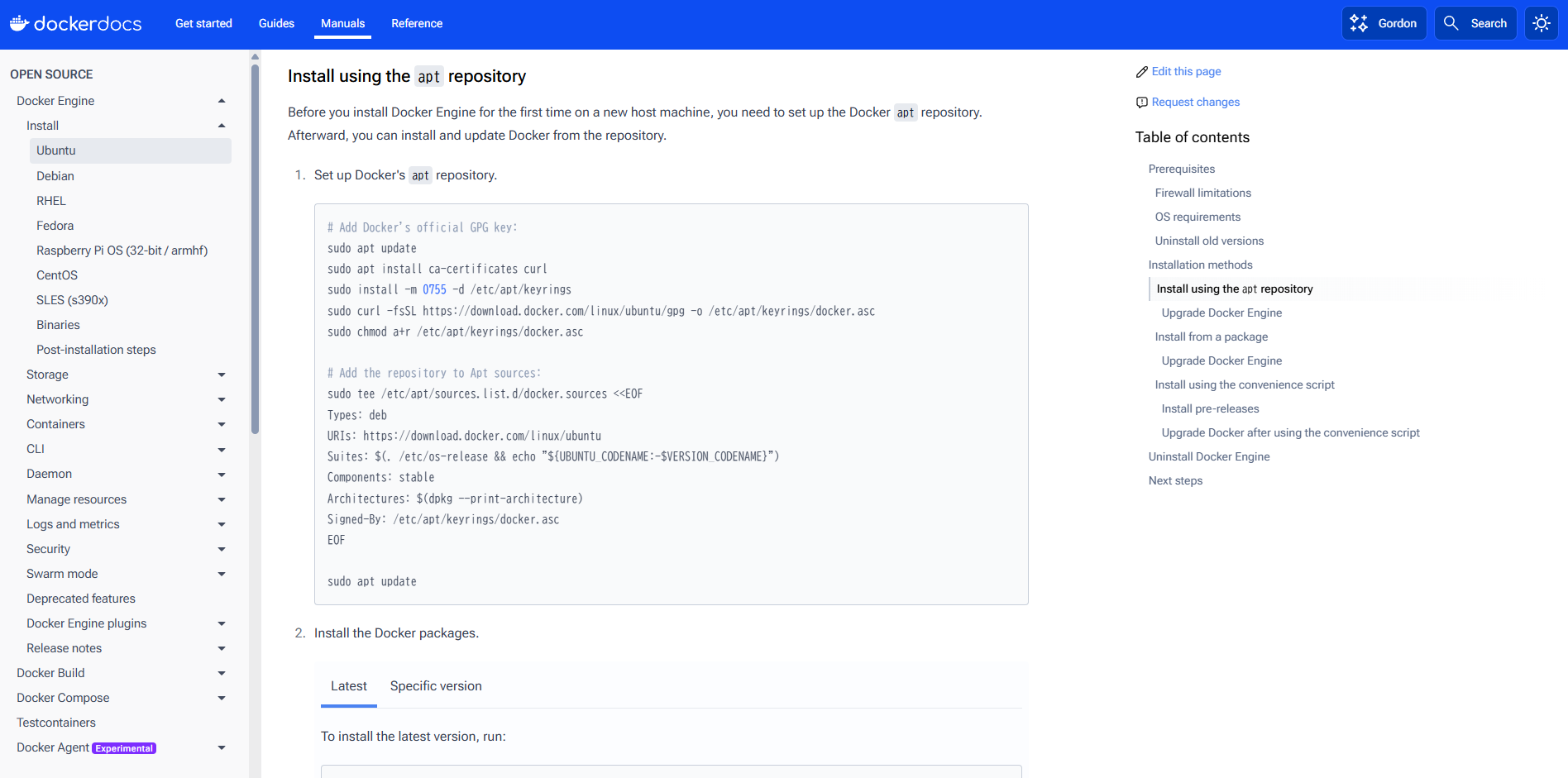
Task: Open Gordon AI assistant sparkle icon
Action: tap(1359, 23)
